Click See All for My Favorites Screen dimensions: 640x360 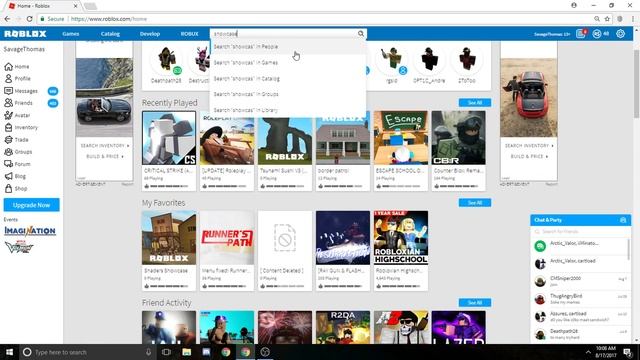click(x=475, y=202)
